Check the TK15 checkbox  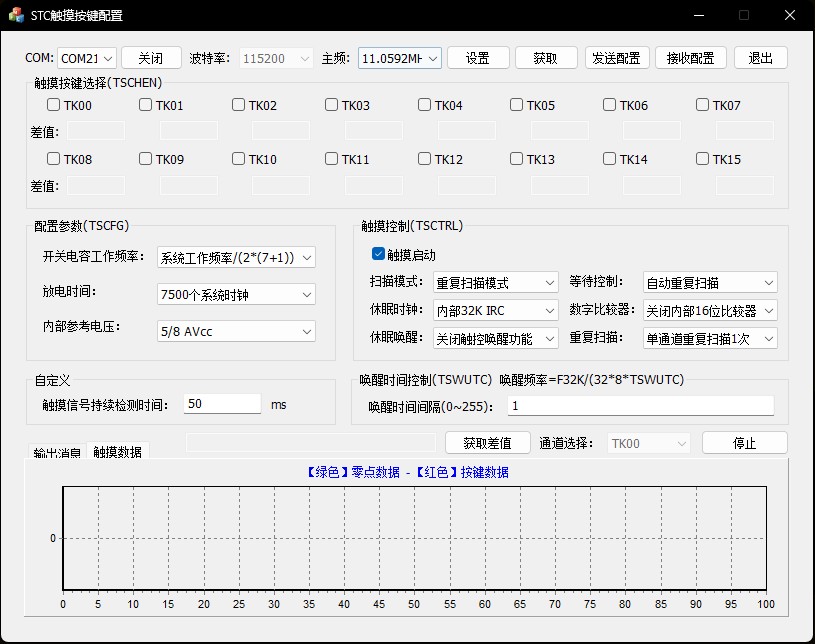[x=703, y=159]
